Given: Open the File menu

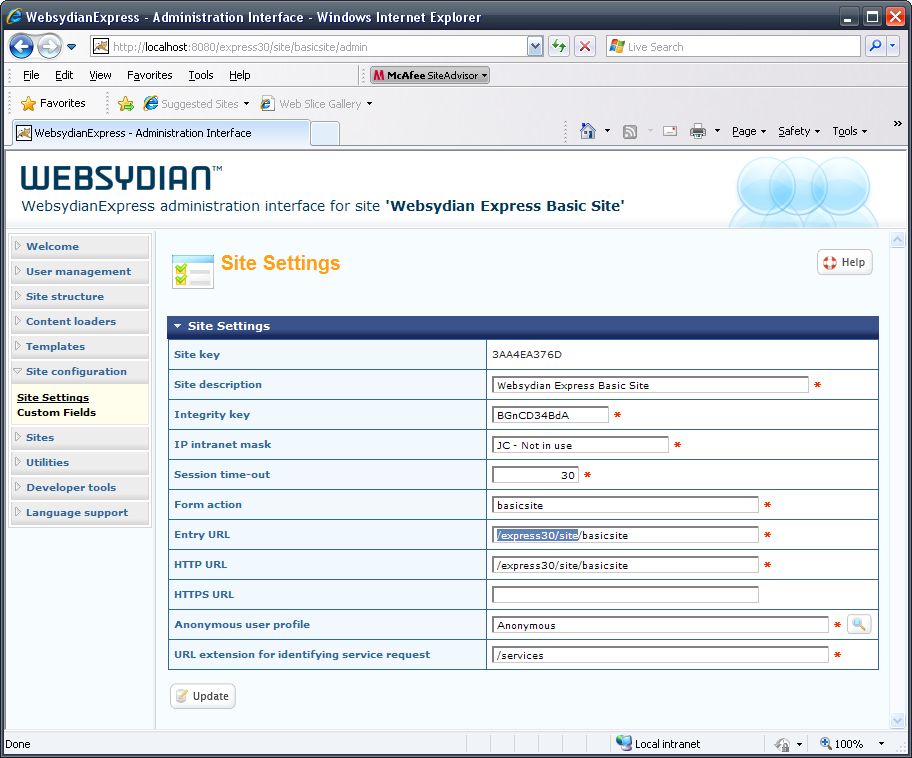Looking at the screenshot, I should (31, 75).
